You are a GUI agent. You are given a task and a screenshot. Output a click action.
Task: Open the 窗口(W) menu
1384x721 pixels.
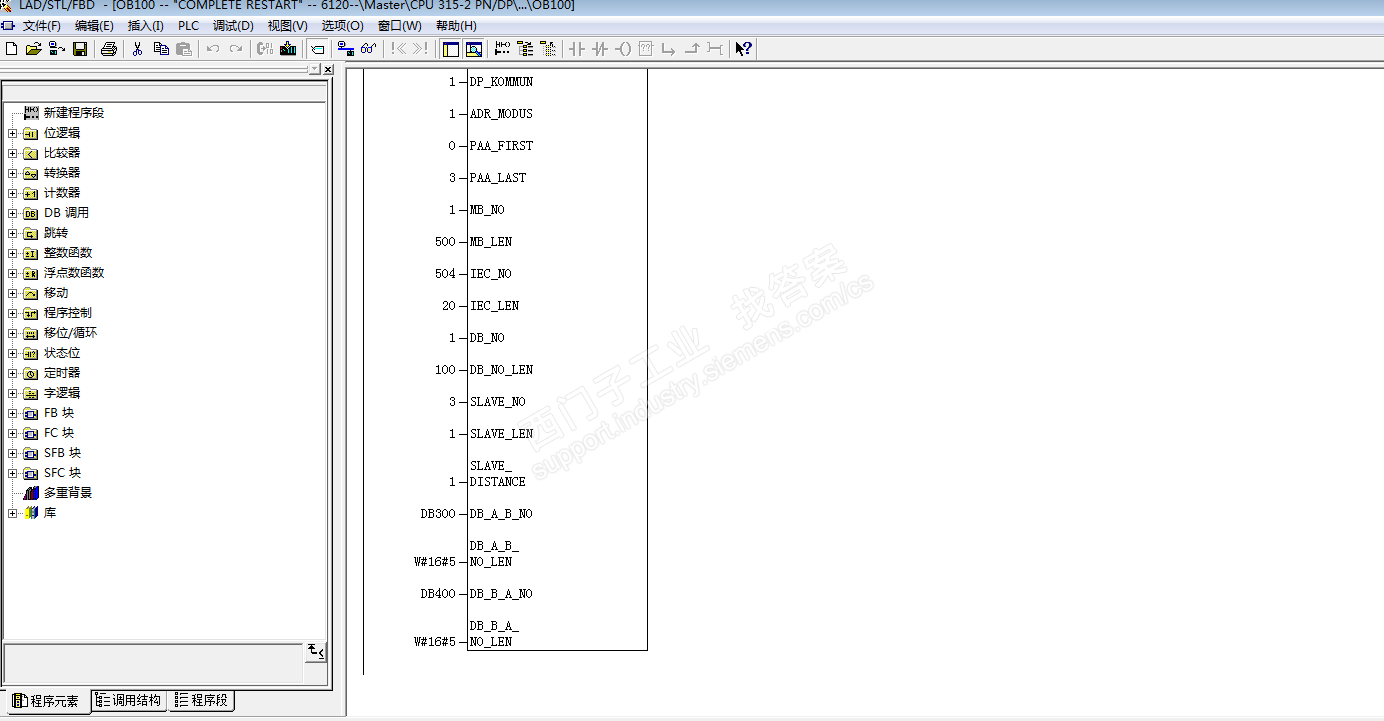400,25
